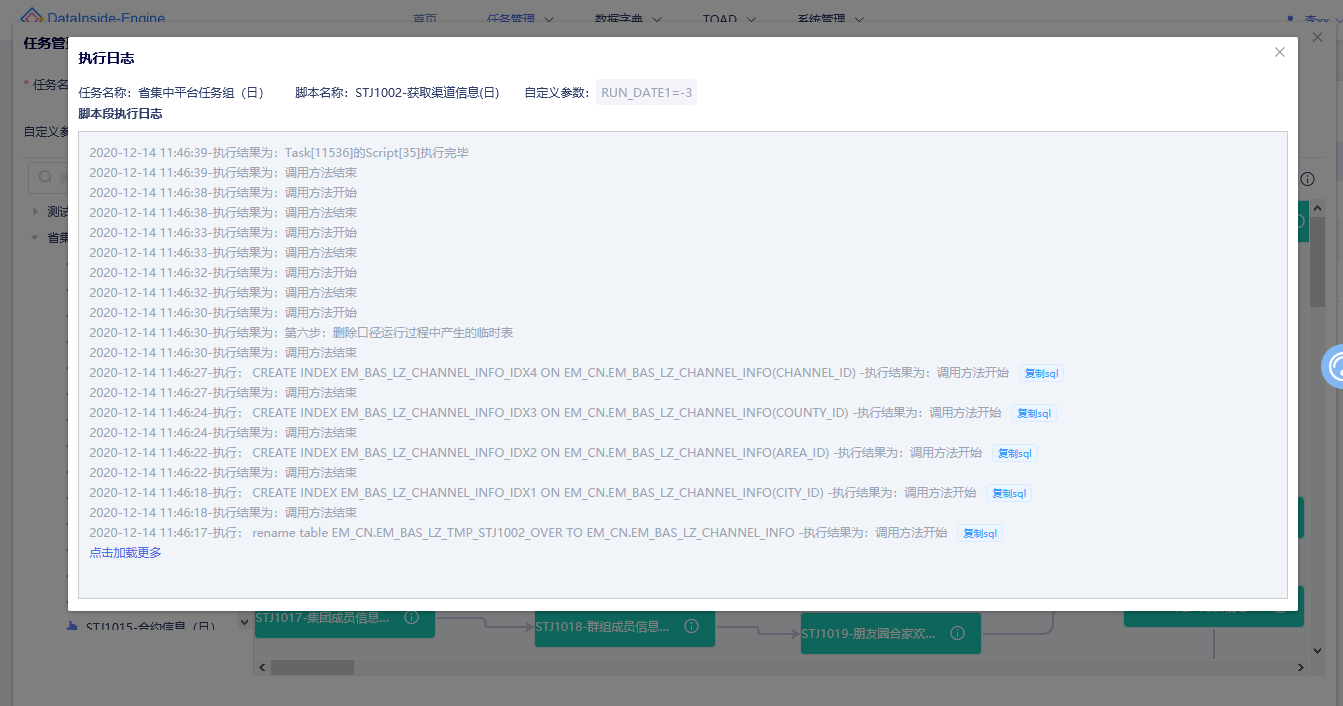Select the 11:46:33 调用方法开始 log line
The width and height of the screenshot is (1343, 706).
coord(223,233)
